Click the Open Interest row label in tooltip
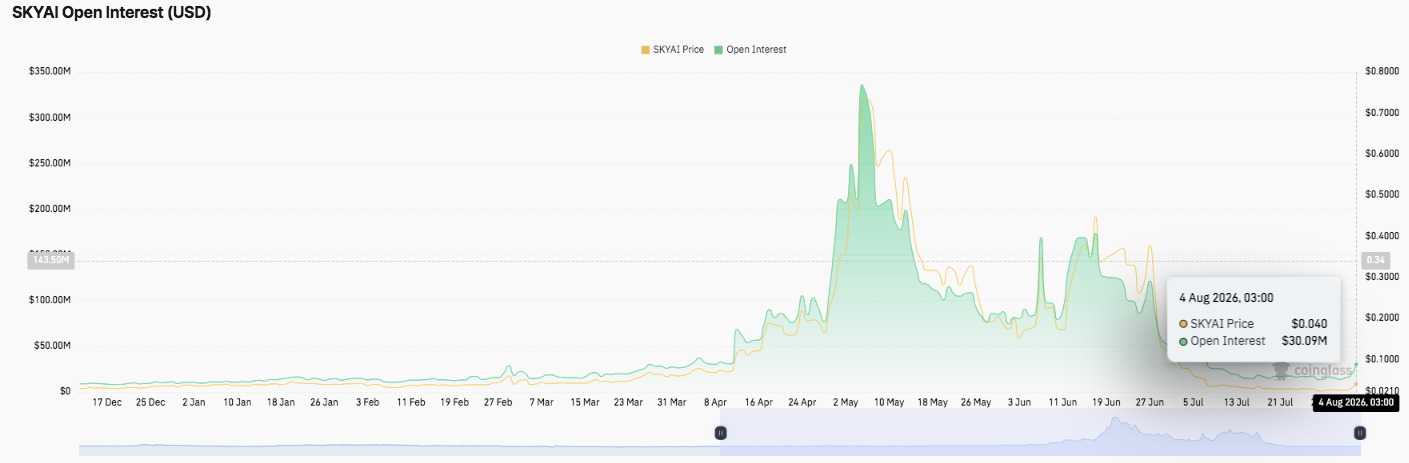 click(x=1228, y=341)
